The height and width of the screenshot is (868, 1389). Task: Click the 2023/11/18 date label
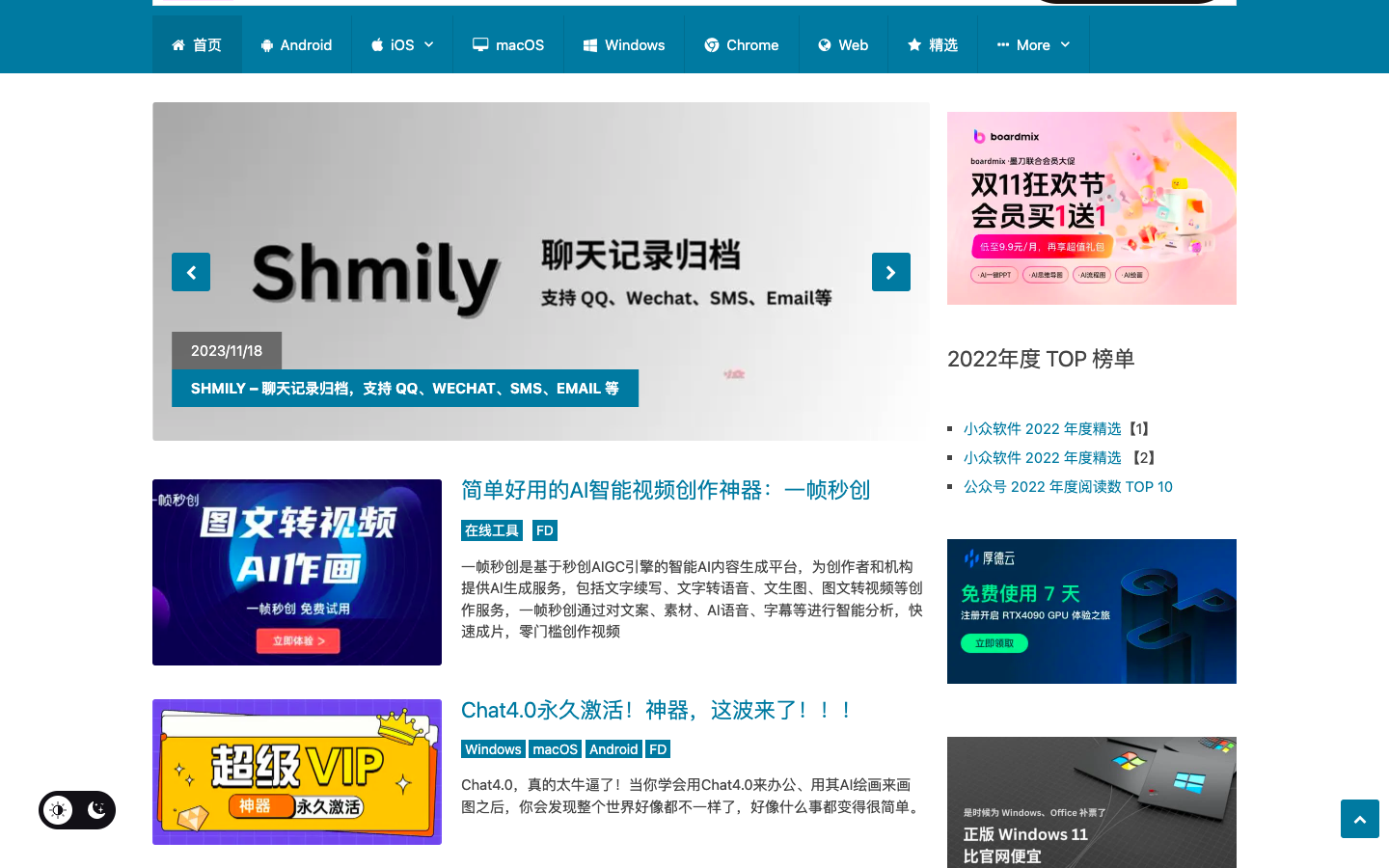227,351
